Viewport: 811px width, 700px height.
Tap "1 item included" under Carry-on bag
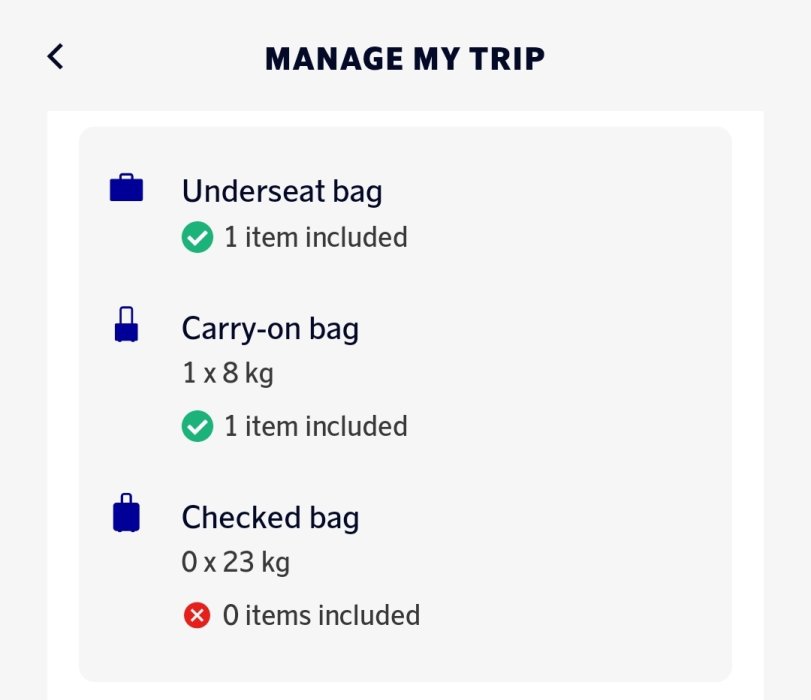pyautogui.click(x=315, y=426)
